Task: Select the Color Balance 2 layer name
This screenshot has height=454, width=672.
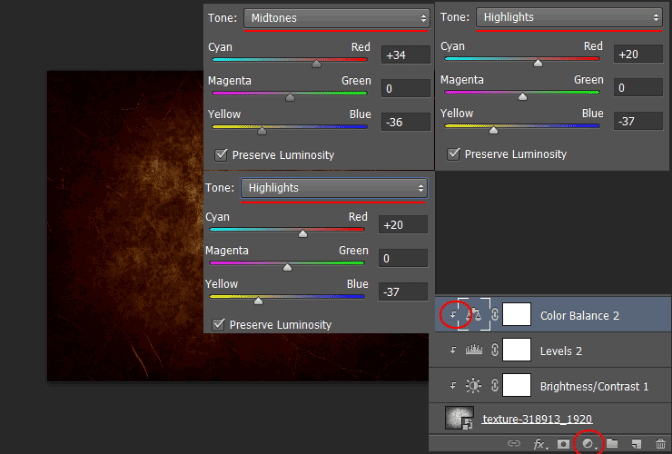Action: coord(579,316)
